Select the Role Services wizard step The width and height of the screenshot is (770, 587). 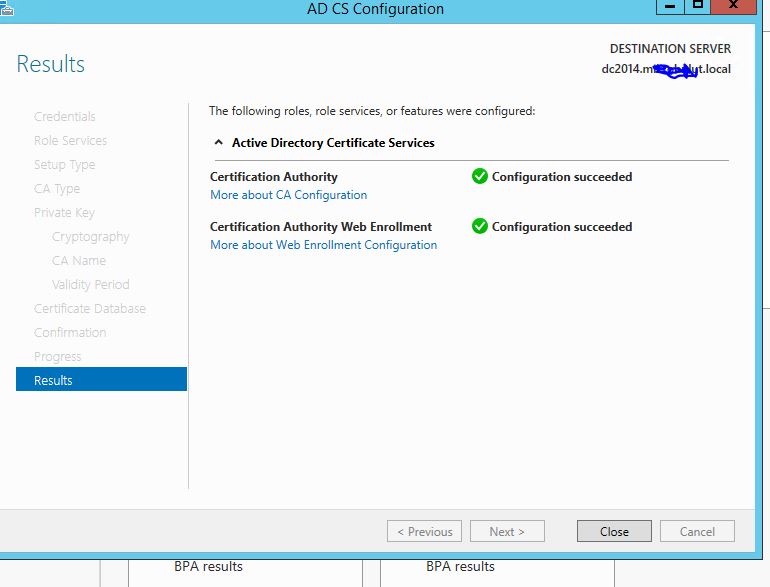pyautogui.click(x=70, y=140)
